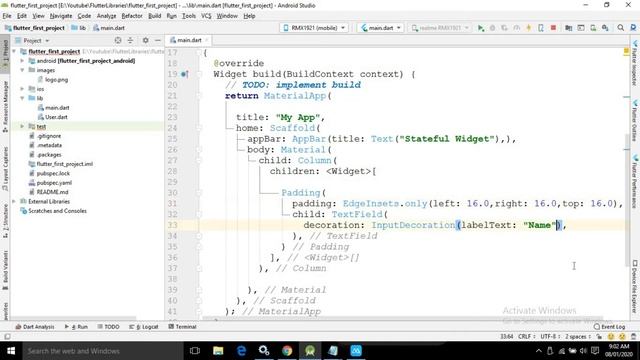Select User.dart in the project tree
This screenshot has width=640, height=360.
click(x=56, y=117)
